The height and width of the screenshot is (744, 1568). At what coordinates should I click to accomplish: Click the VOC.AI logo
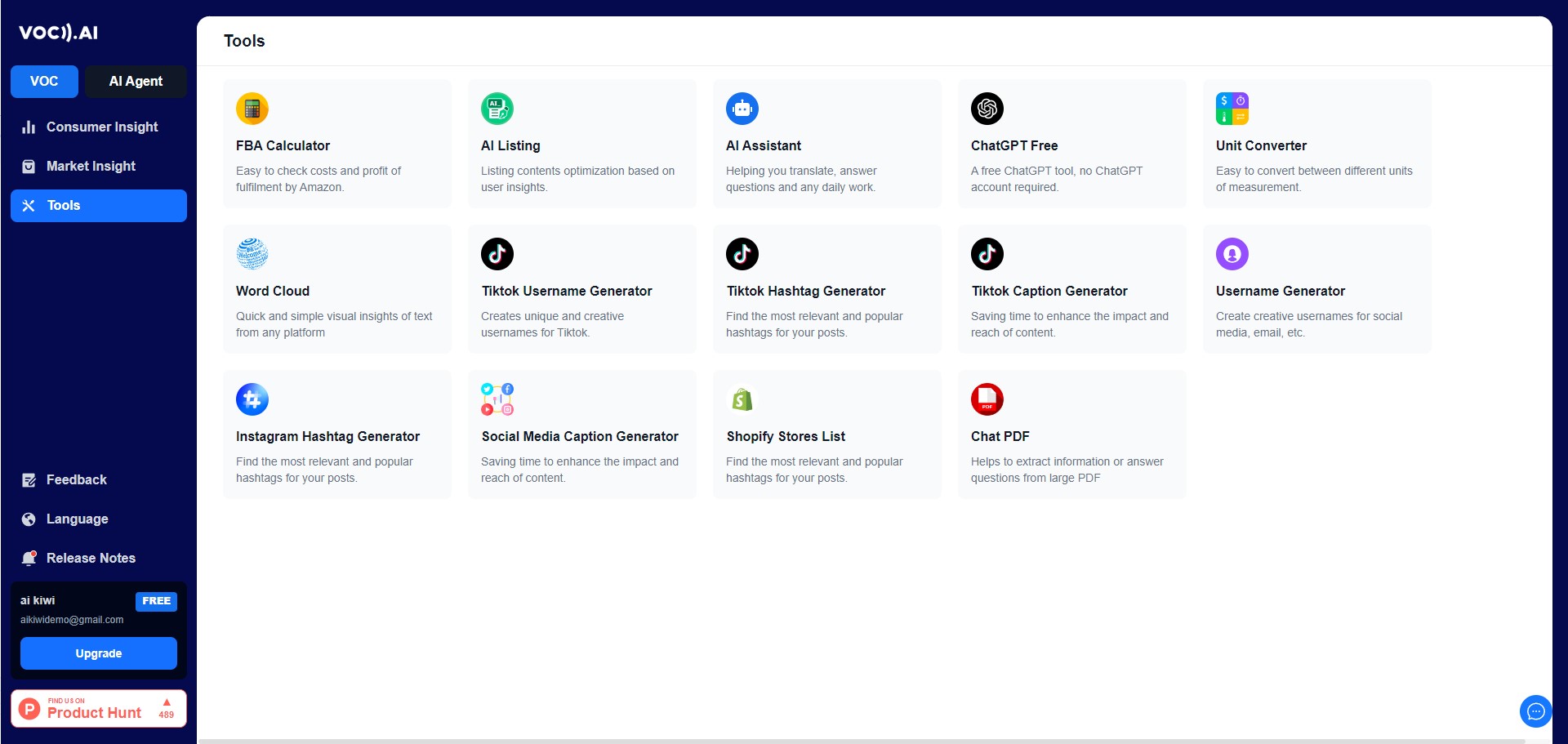pos(58,33)
